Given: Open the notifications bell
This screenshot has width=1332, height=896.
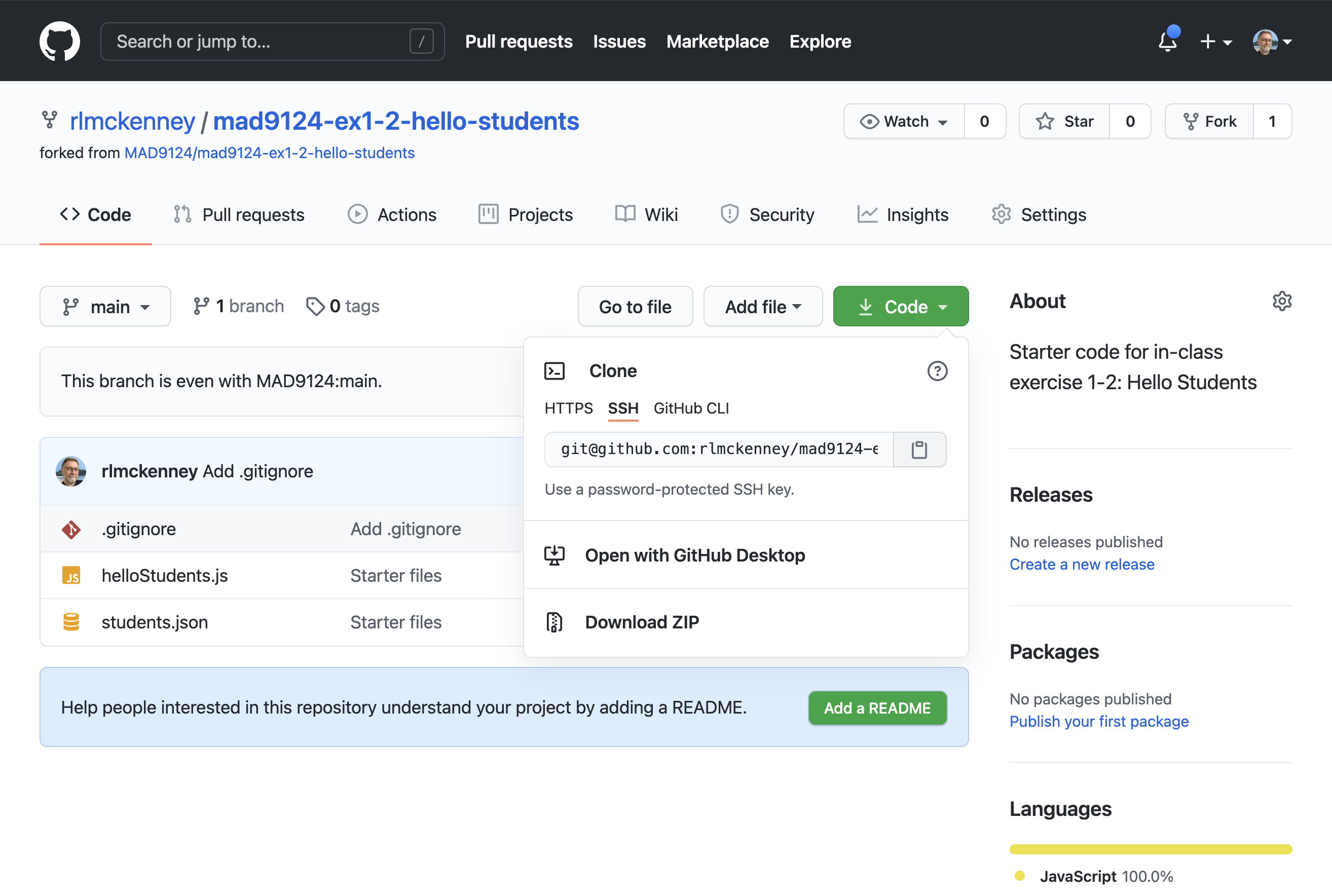Looking at the screenshot, I should 1167,41.
